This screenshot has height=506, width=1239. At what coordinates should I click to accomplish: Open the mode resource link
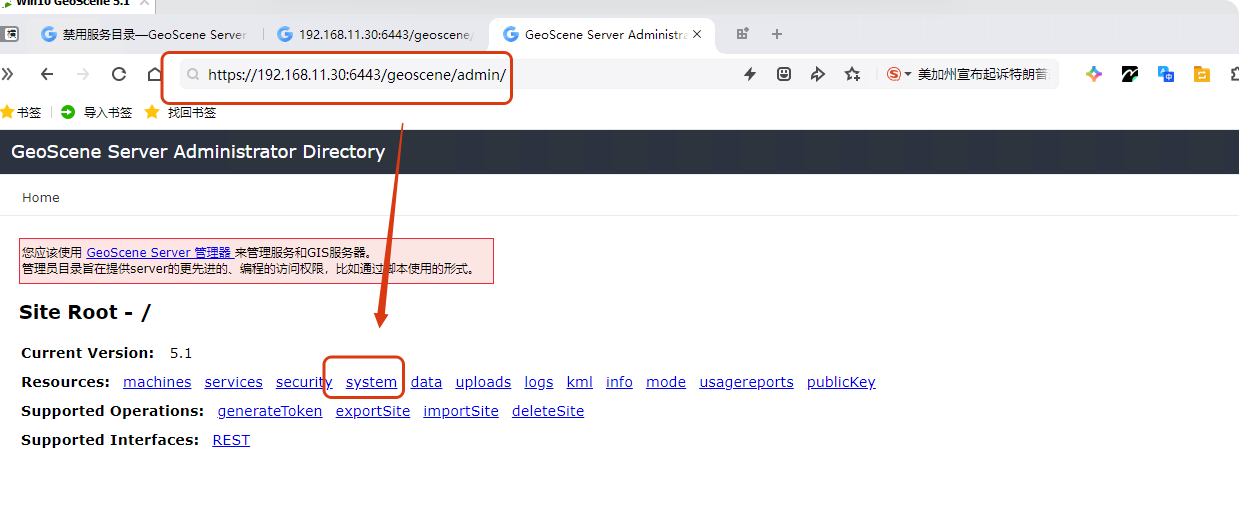pyautogui.click(x=666, y=382)
